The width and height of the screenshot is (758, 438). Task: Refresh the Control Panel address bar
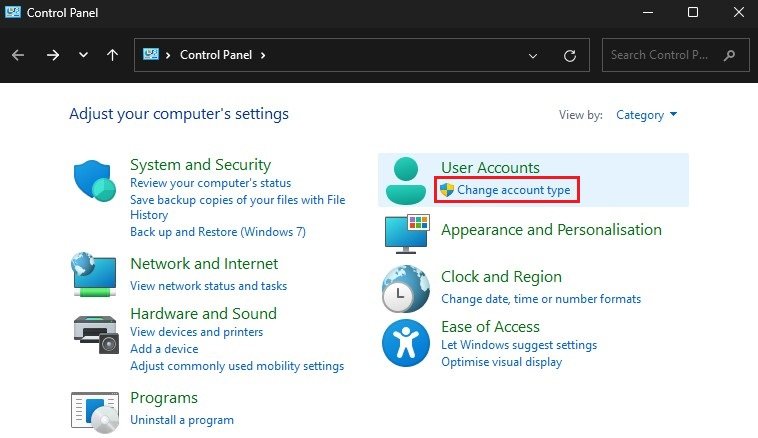tap(570, 55)
